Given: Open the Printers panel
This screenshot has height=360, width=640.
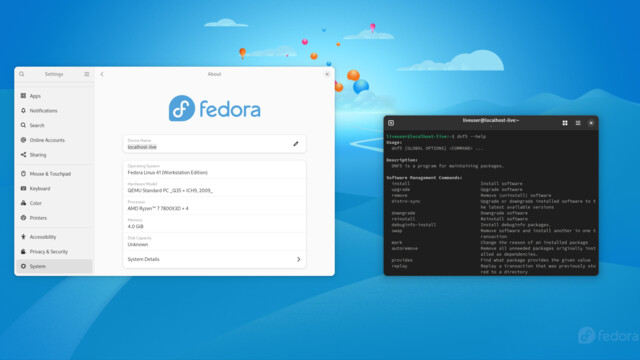Looking at the screenshot, I should (54, 218).
